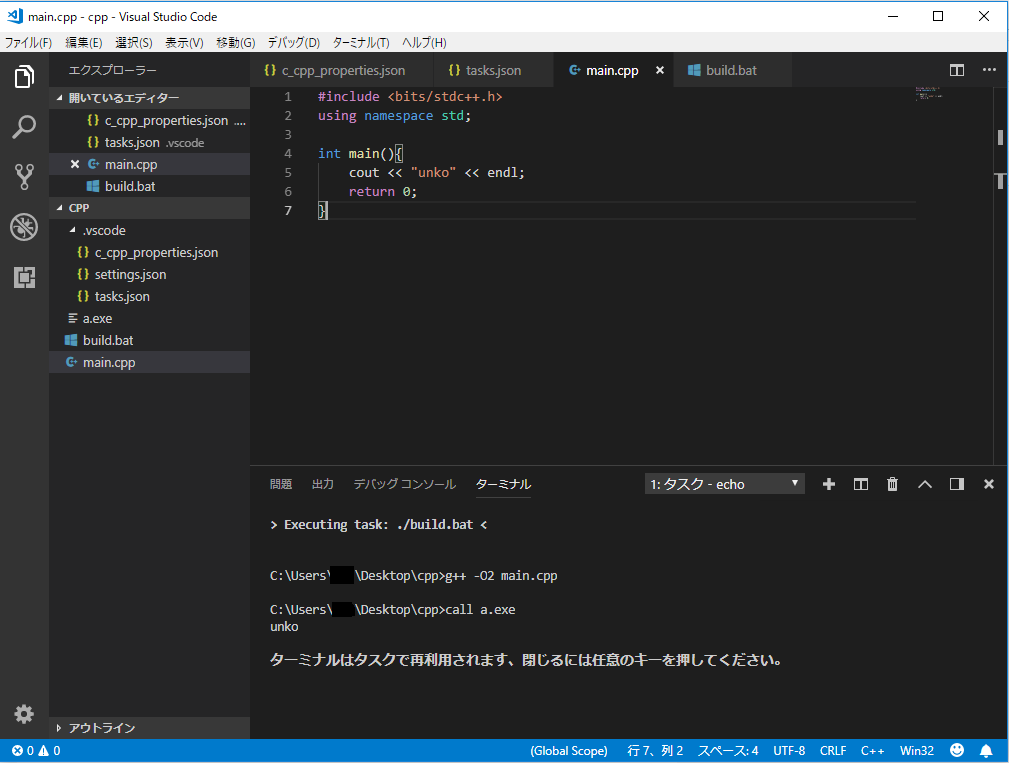Select terminal task dropdown '1: タスク - echo'
This screenshot has height=763, width=1009.
tap(724, 484)
